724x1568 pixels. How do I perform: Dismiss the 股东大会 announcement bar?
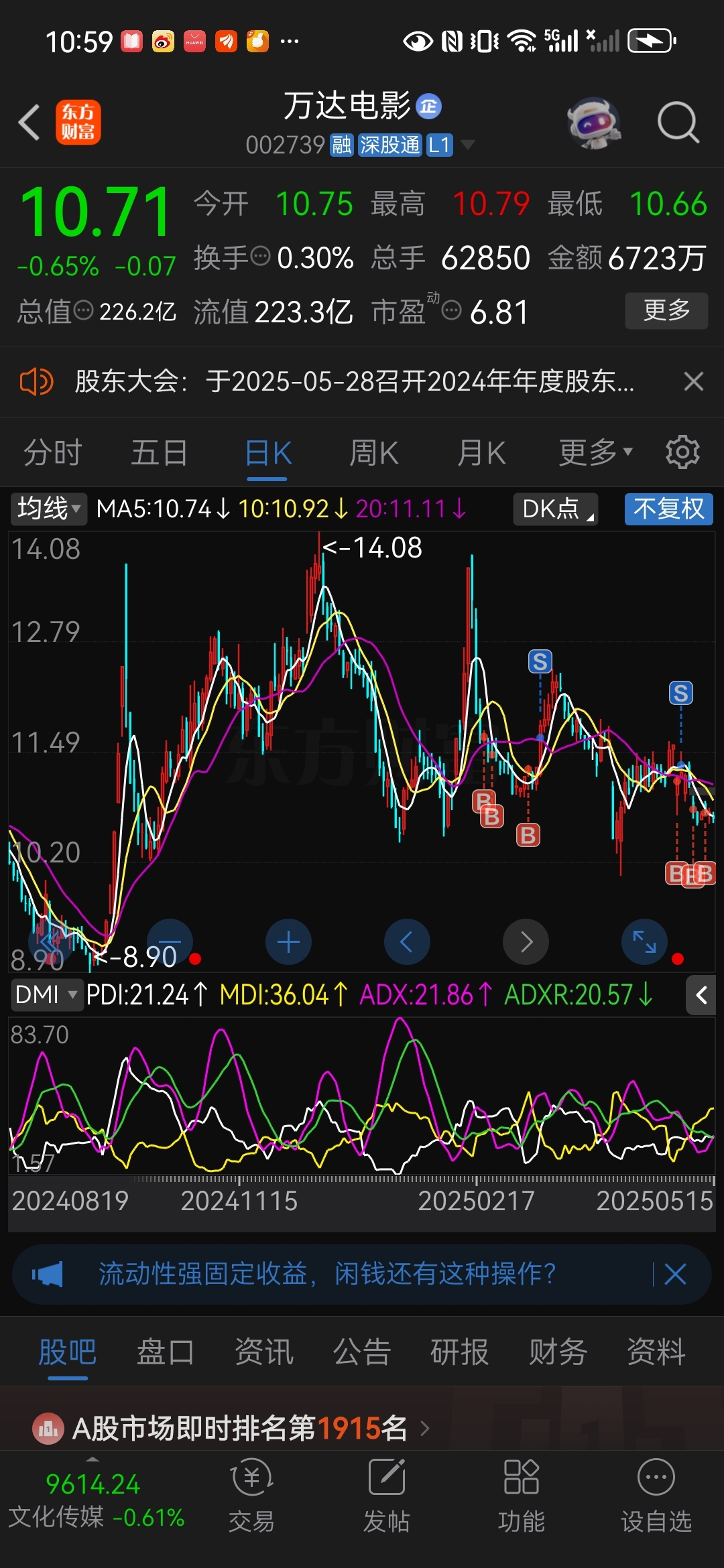pos(693,382)
